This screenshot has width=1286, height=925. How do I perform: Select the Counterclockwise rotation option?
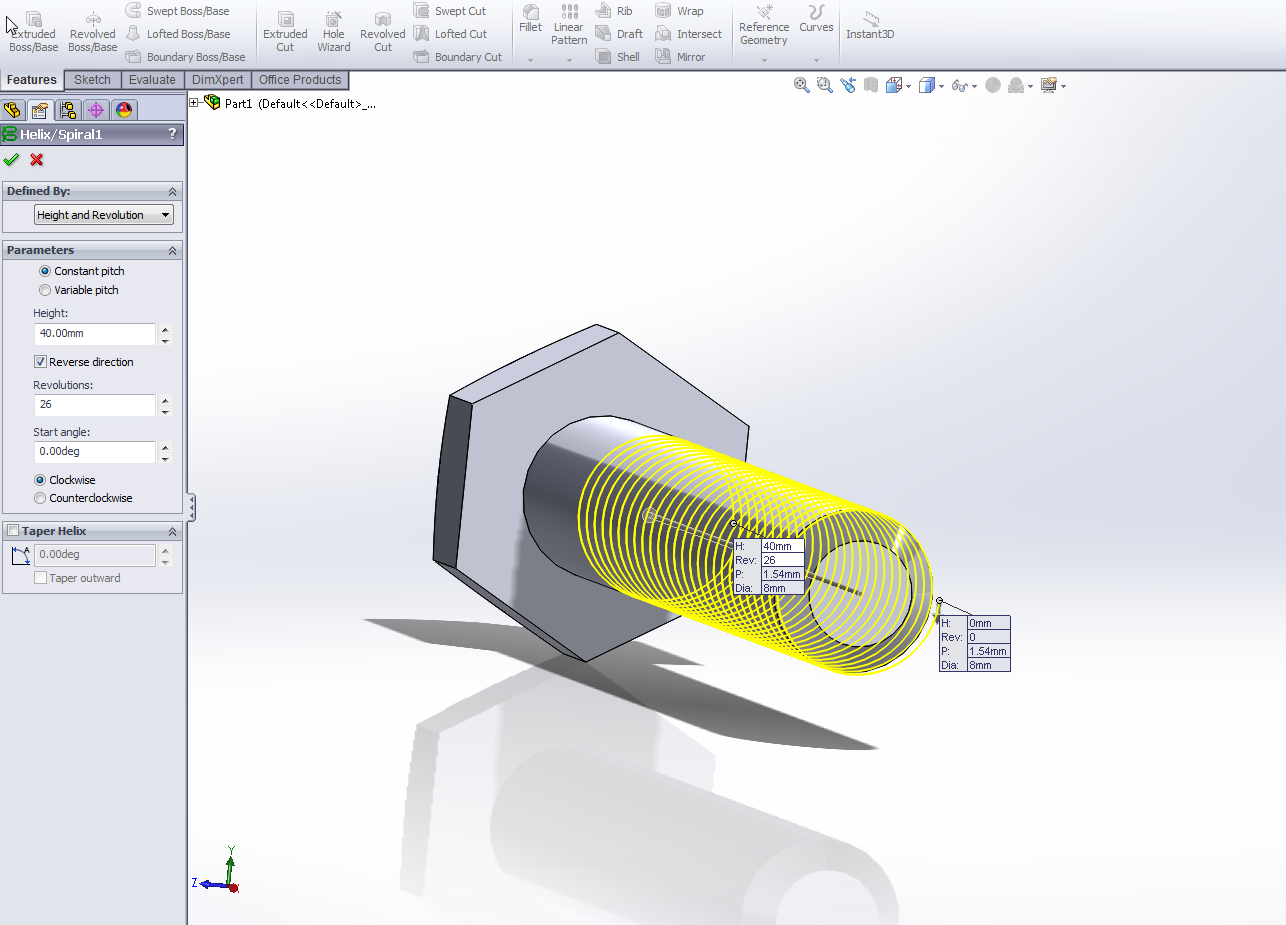(x=40, y=498)
